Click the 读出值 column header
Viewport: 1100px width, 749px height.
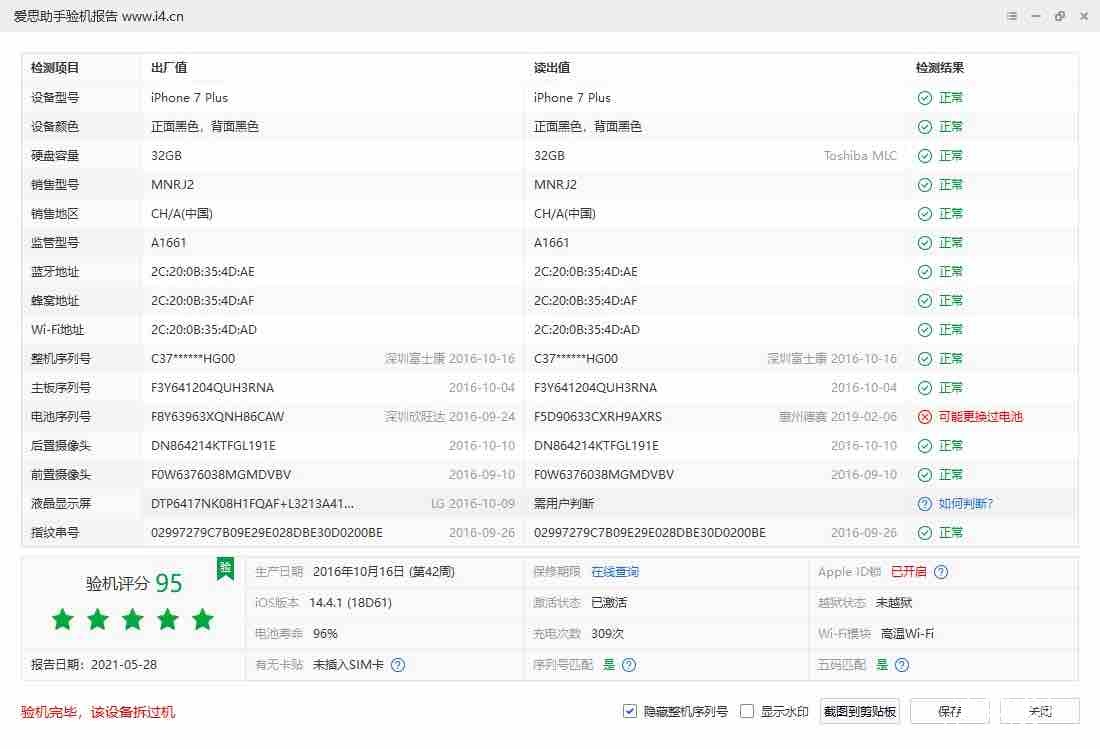(552, 68)
